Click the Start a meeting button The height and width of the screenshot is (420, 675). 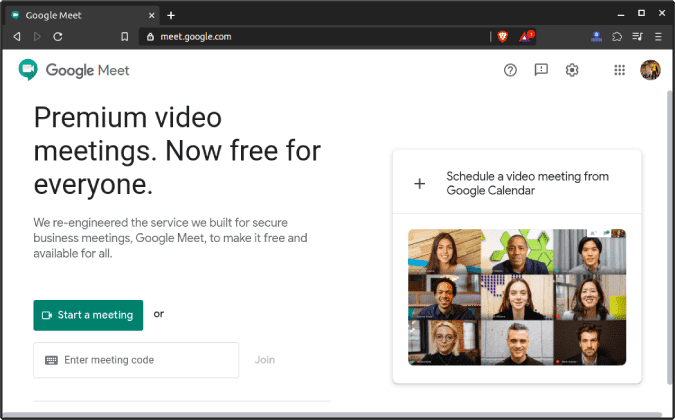tap(88, 315)
